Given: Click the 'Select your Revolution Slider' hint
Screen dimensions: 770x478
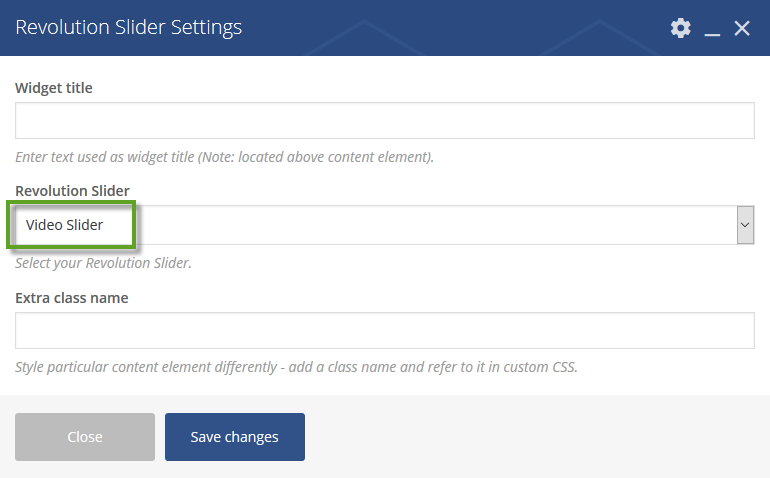Looking at the screenshot, I should click(x=103, y=263).
